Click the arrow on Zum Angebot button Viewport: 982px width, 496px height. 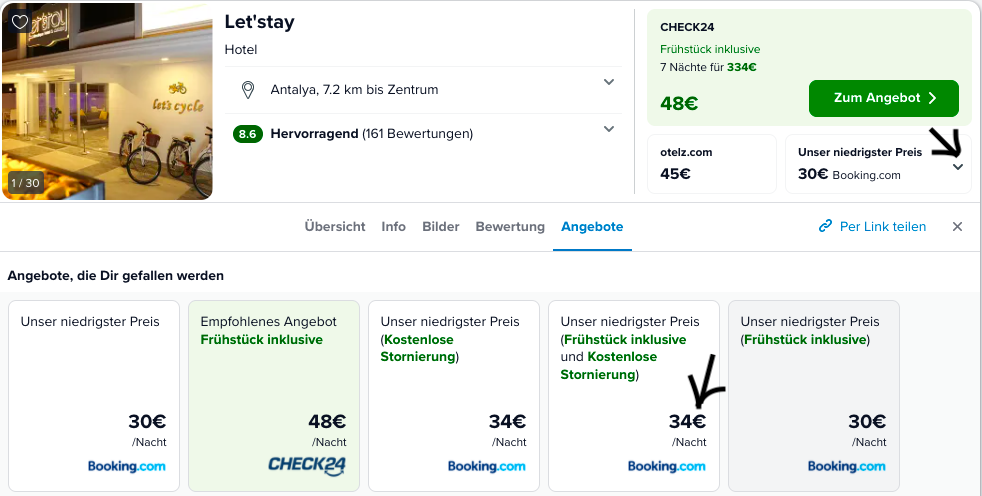point(933,98)
